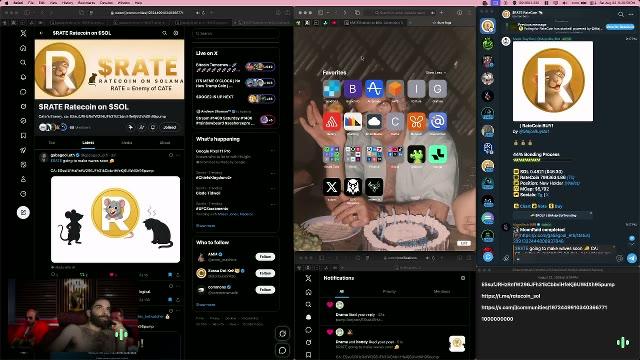Click the blue pinned message button

pos(620,27)
